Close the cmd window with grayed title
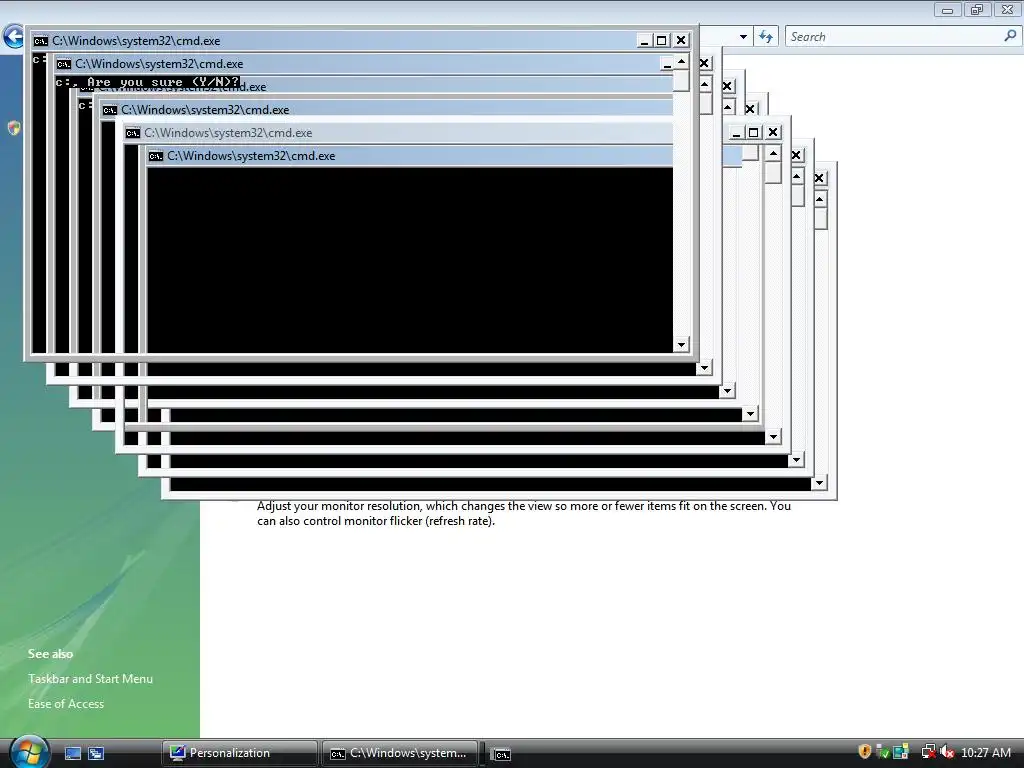This screenshot has height=768, width=1024. pyautogui.click(x=773, y=133)
